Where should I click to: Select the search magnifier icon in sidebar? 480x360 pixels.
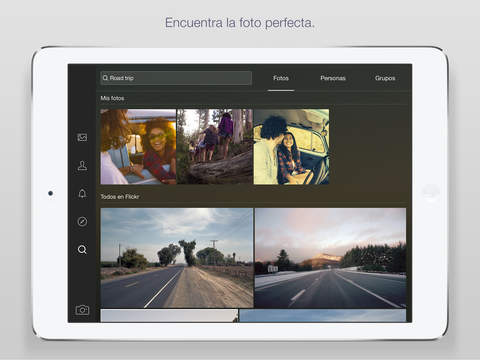[x=82, y=249]
